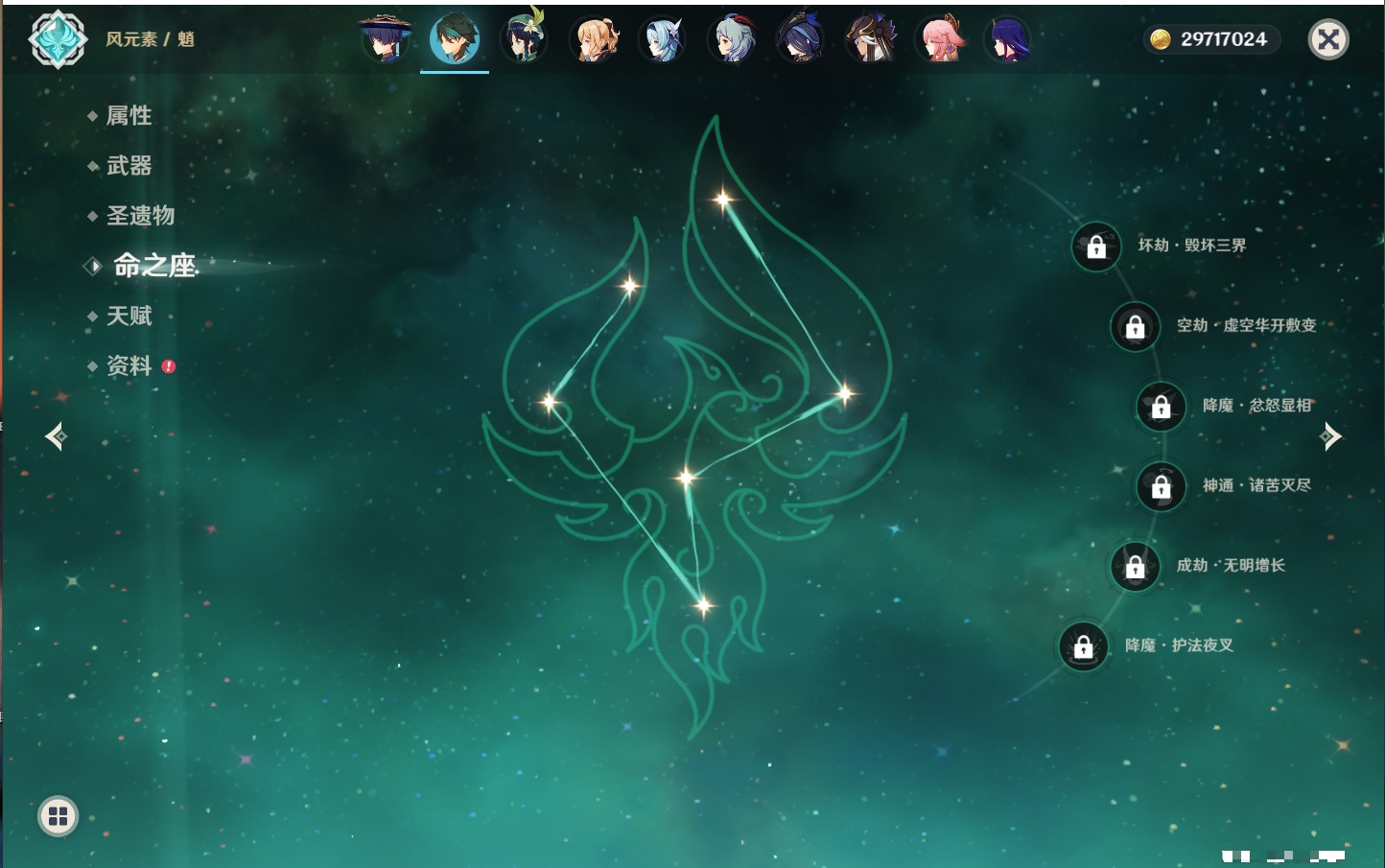The image size is (1385, 868).
Task: Click the Mora coin balance 29717024
Action: point(1210,39)
